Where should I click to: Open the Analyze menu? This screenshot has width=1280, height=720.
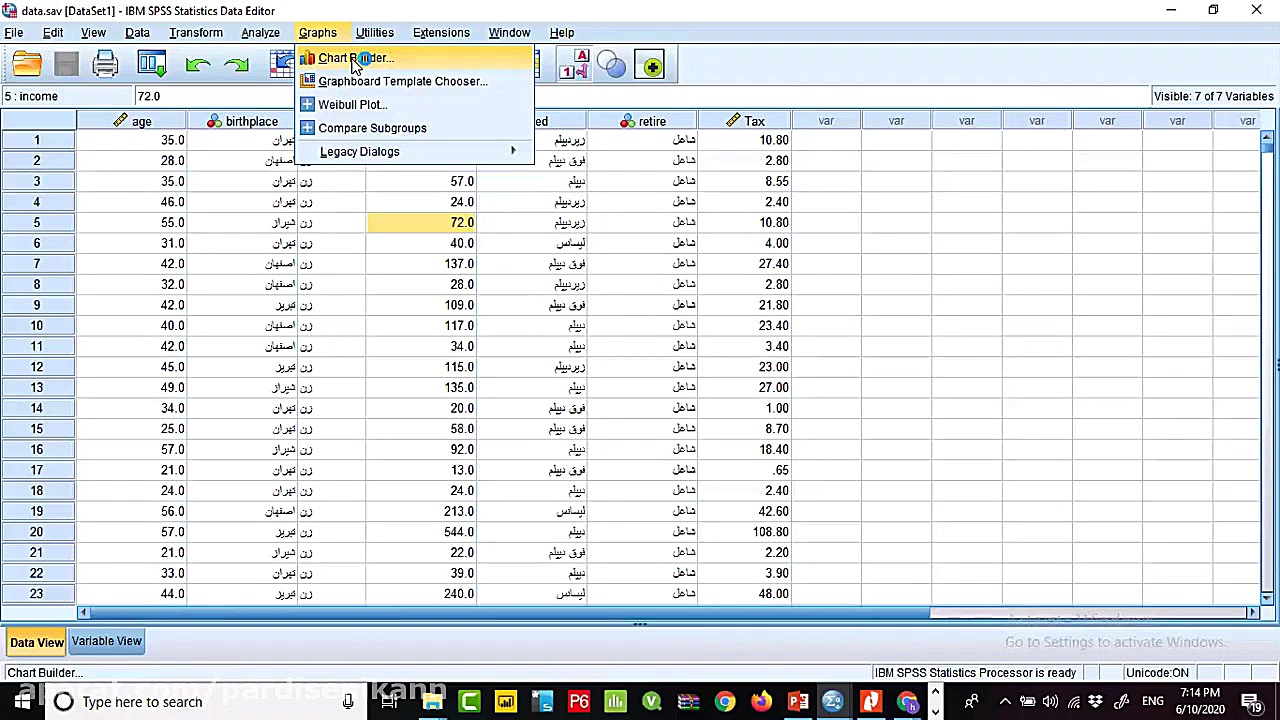tap(260, 32)
